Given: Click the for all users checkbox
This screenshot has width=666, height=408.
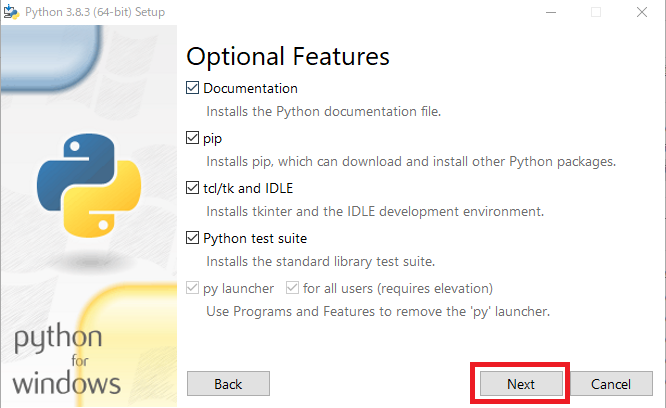Looking at the screenshot, I should [x=293, y=288].
